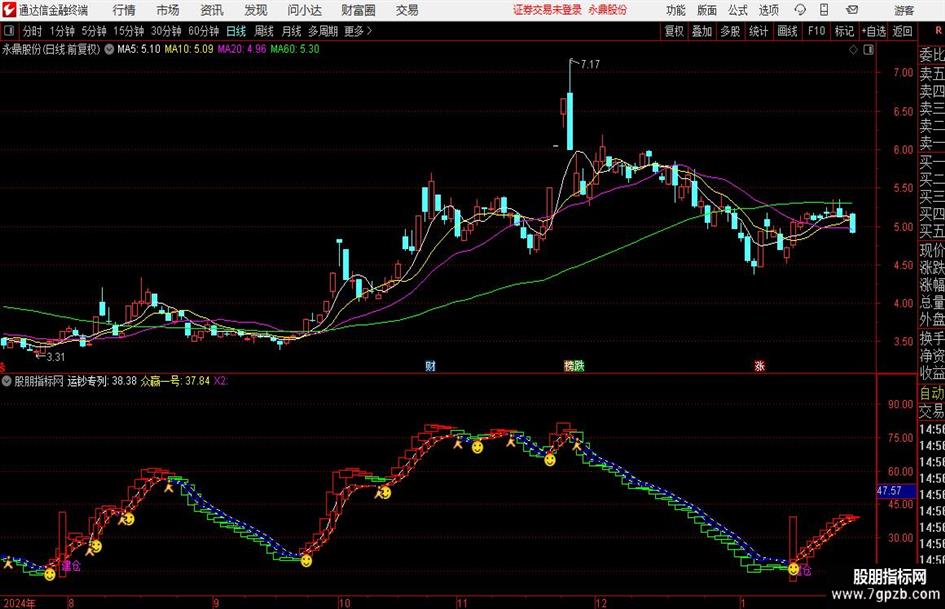Click the MA60: 5.30 value label
This screenshot has height=609, width=945.
(295, 49)
